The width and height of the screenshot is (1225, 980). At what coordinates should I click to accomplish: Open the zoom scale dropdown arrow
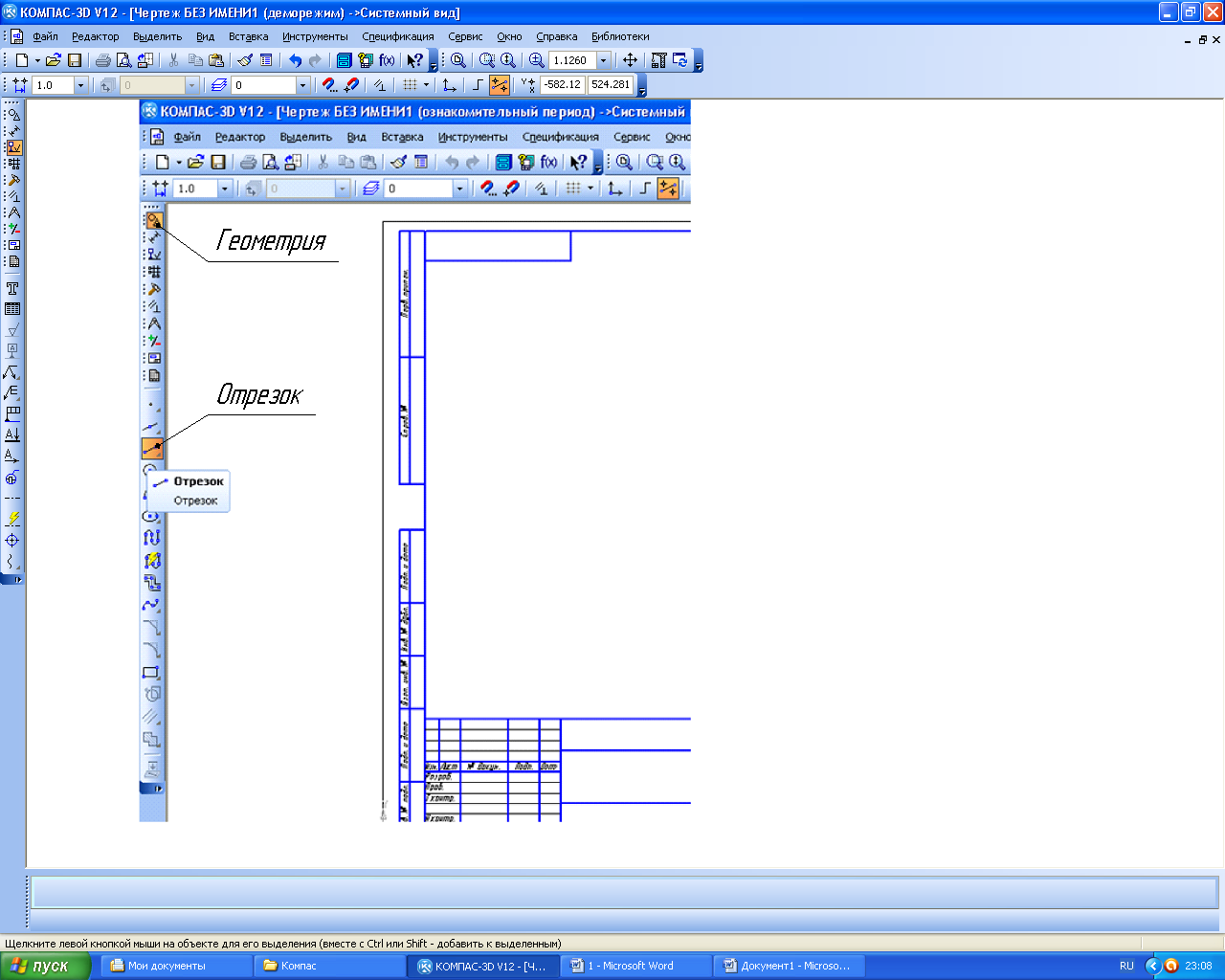pyautogui.click(x=604, y=60)
